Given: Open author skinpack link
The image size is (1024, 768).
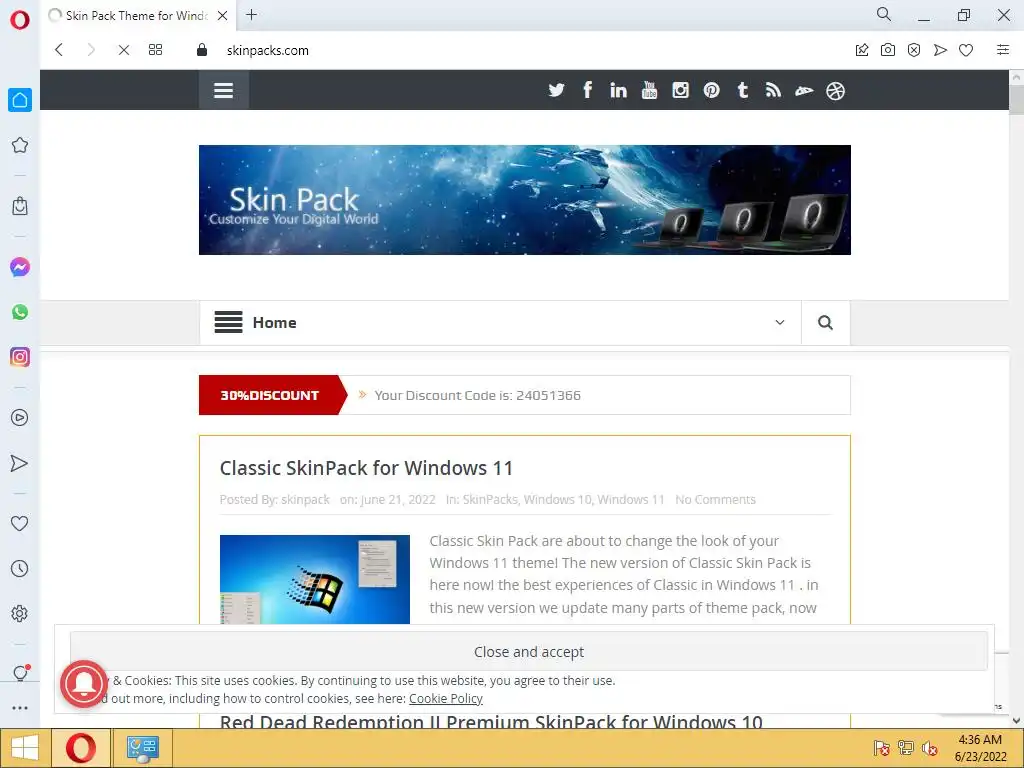Looking at the screenshot, I should (x=306, y=500).
